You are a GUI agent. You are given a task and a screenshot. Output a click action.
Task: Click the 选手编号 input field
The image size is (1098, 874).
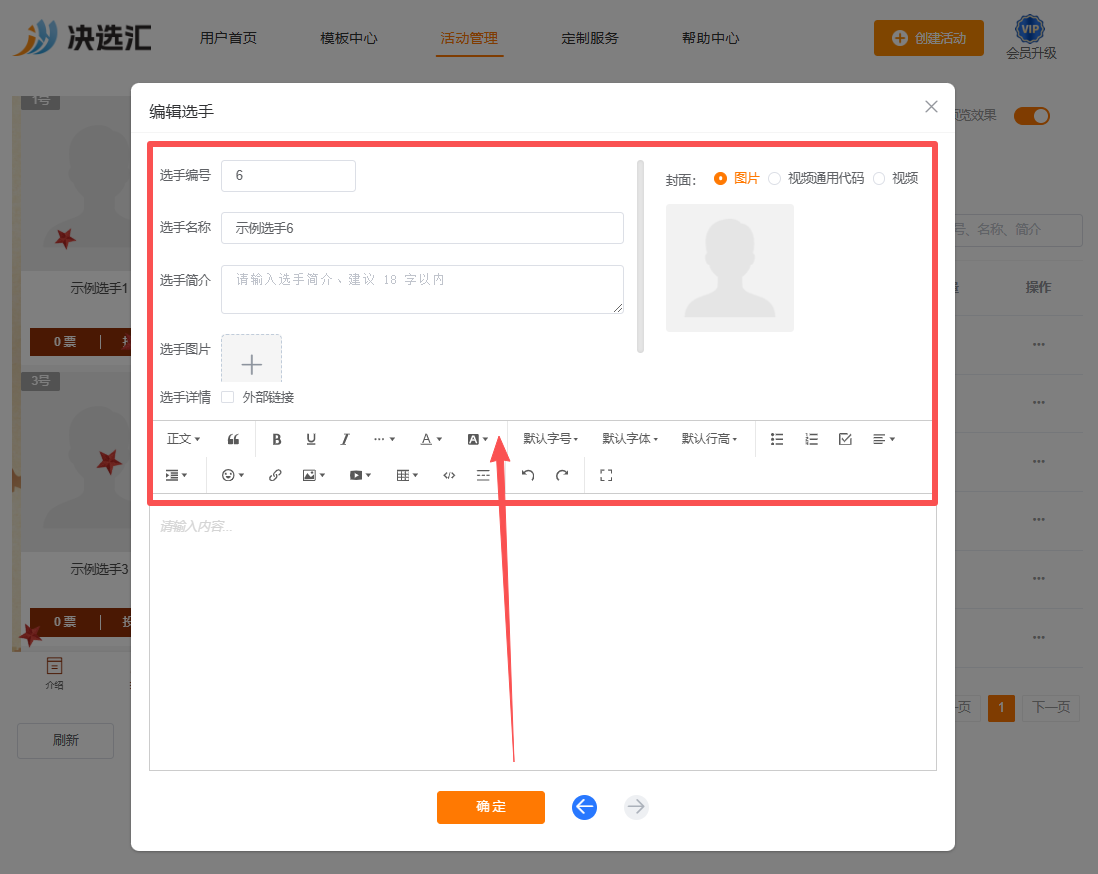pyautogui.click(x=289, y=176)
